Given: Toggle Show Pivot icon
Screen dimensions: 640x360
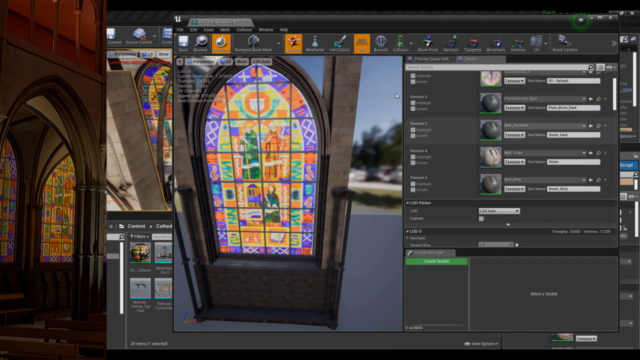Looking at the screenshot, I should (x=427, y=43).
